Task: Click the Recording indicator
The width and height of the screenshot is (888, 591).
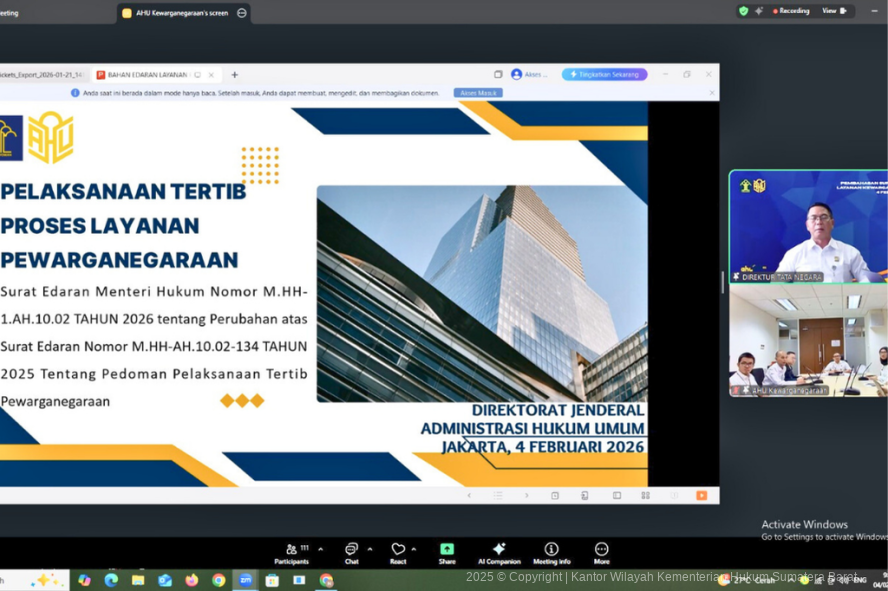Action: click(x=791, y=11)
